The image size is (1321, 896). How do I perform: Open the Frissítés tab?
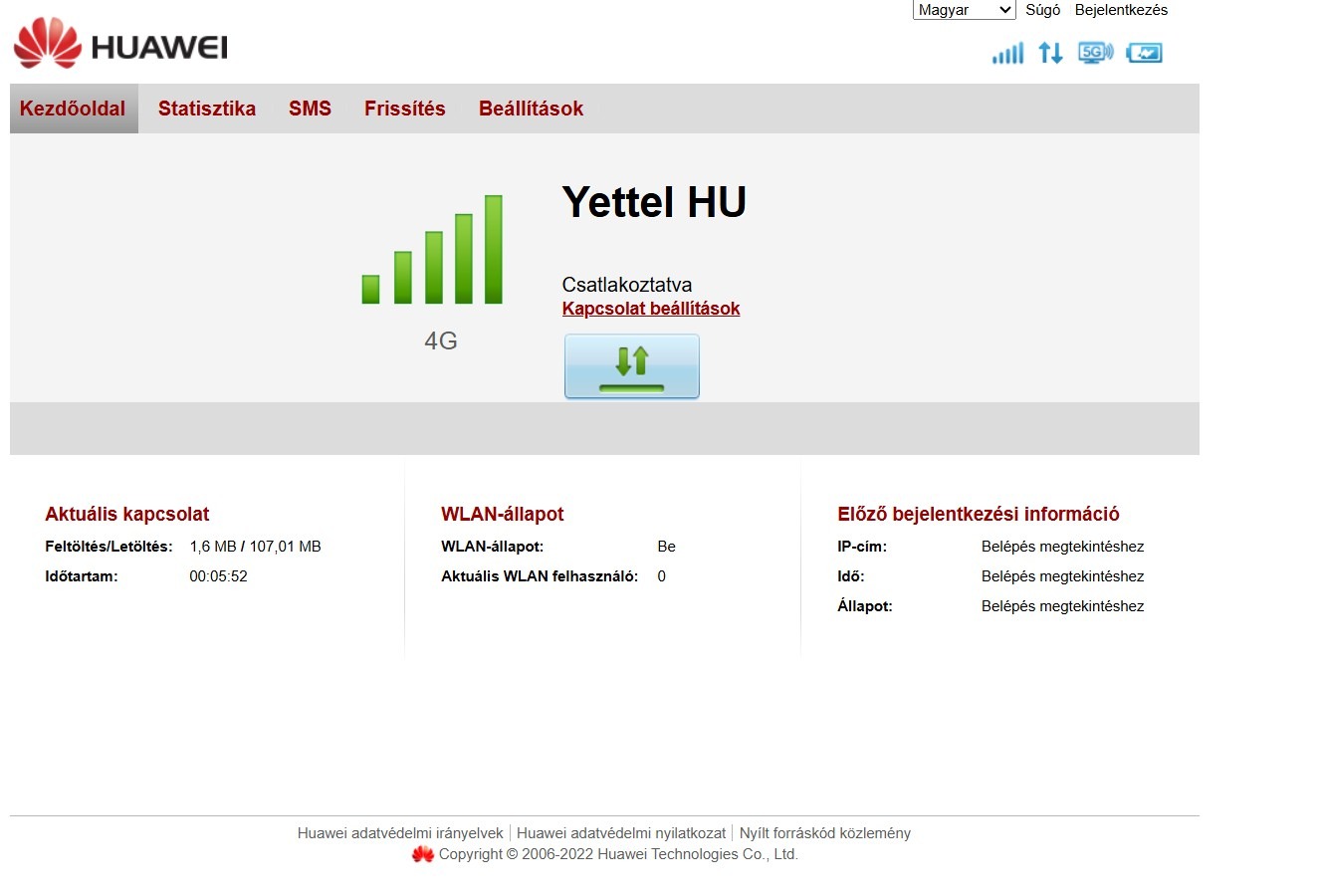tap(405, 109)
